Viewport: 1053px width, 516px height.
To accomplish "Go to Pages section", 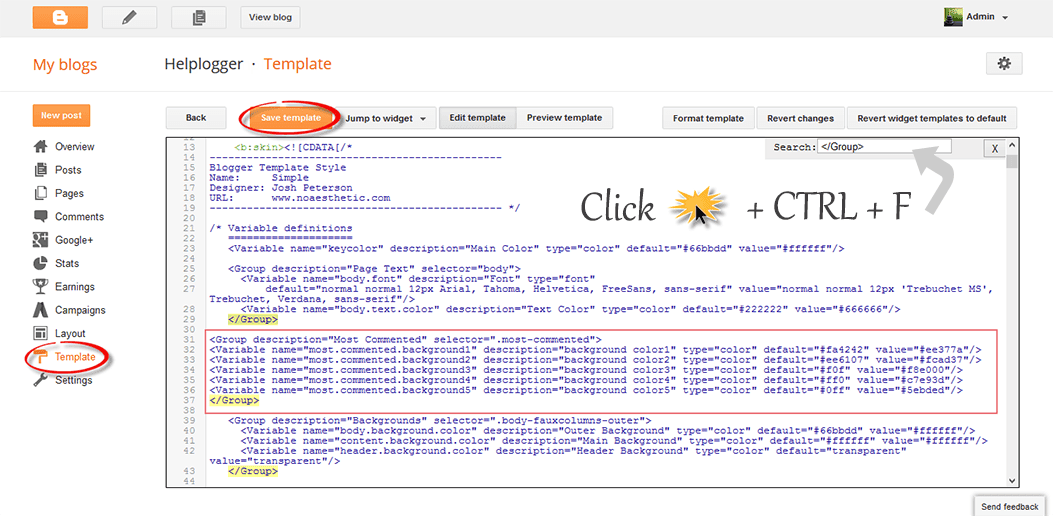I will [69, 194].
